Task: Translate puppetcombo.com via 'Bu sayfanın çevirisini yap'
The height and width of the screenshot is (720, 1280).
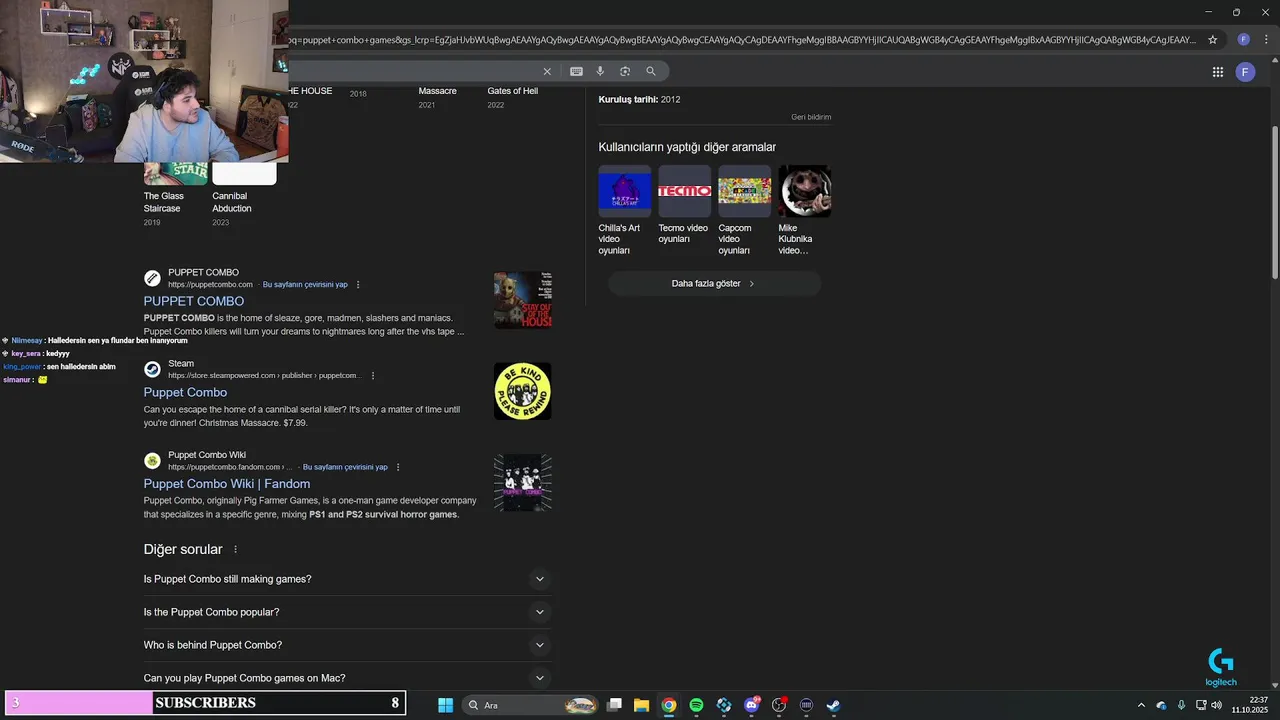Action: (305, 285)
